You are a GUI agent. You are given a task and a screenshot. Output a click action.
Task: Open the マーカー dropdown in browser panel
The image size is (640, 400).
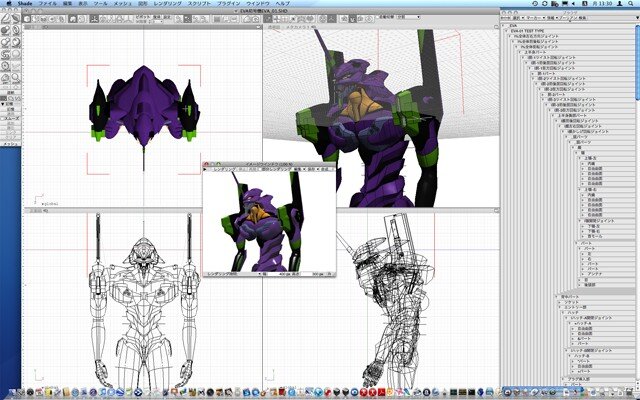pyautogui.click(x=535, y=18)
